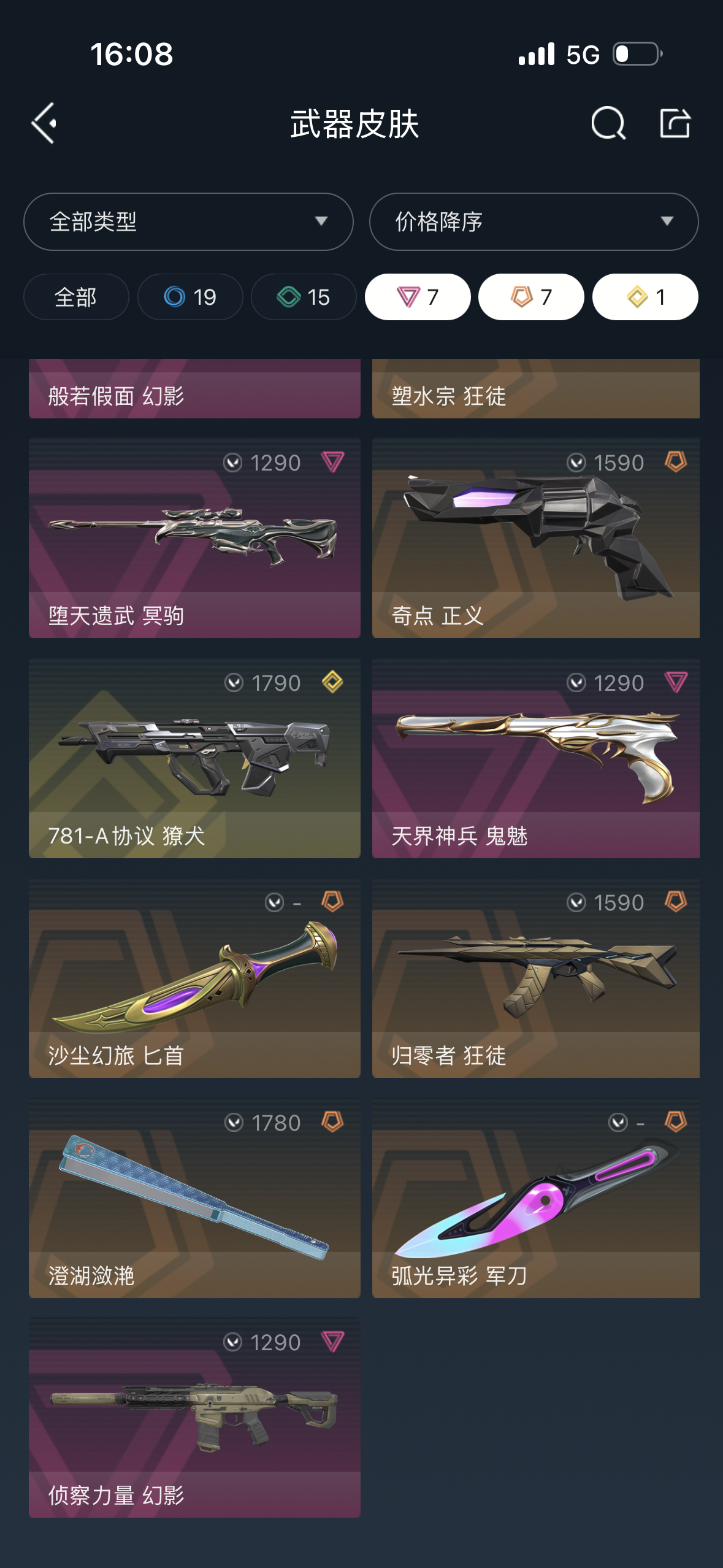Click the pink tier icon on 侦察力量 幻影
The height and width of the screenshot is (1568, 723).
[x=332, y=1342]
